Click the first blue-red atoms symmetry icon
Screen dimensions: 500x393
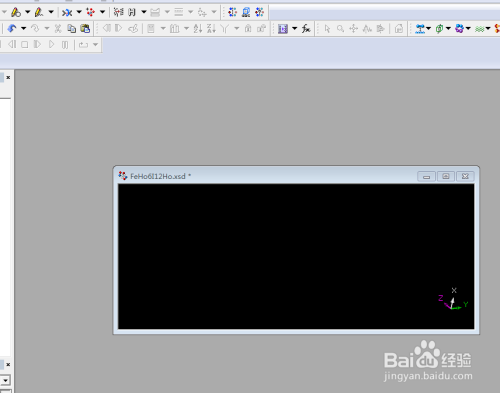coord(232,12)
